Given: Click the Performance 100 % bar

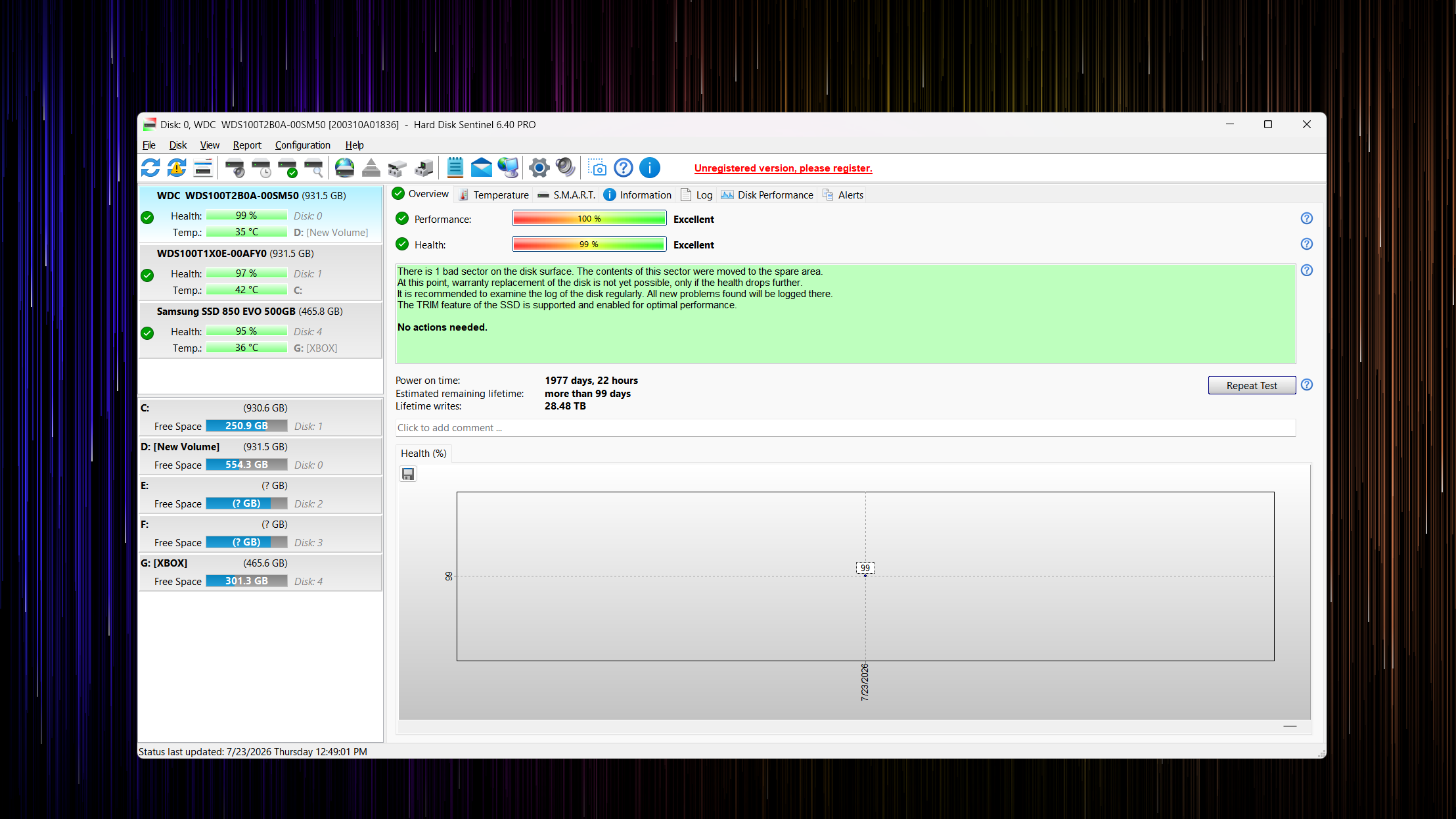Looking at the screenshot, I should [589, 219].
